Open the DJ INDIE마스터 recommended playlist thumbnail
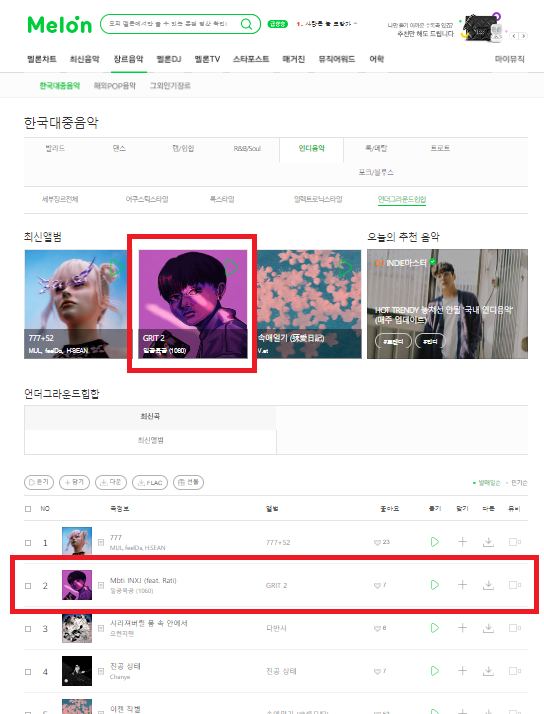The width and height of the screenshot is (544, 714). [447, 304]
